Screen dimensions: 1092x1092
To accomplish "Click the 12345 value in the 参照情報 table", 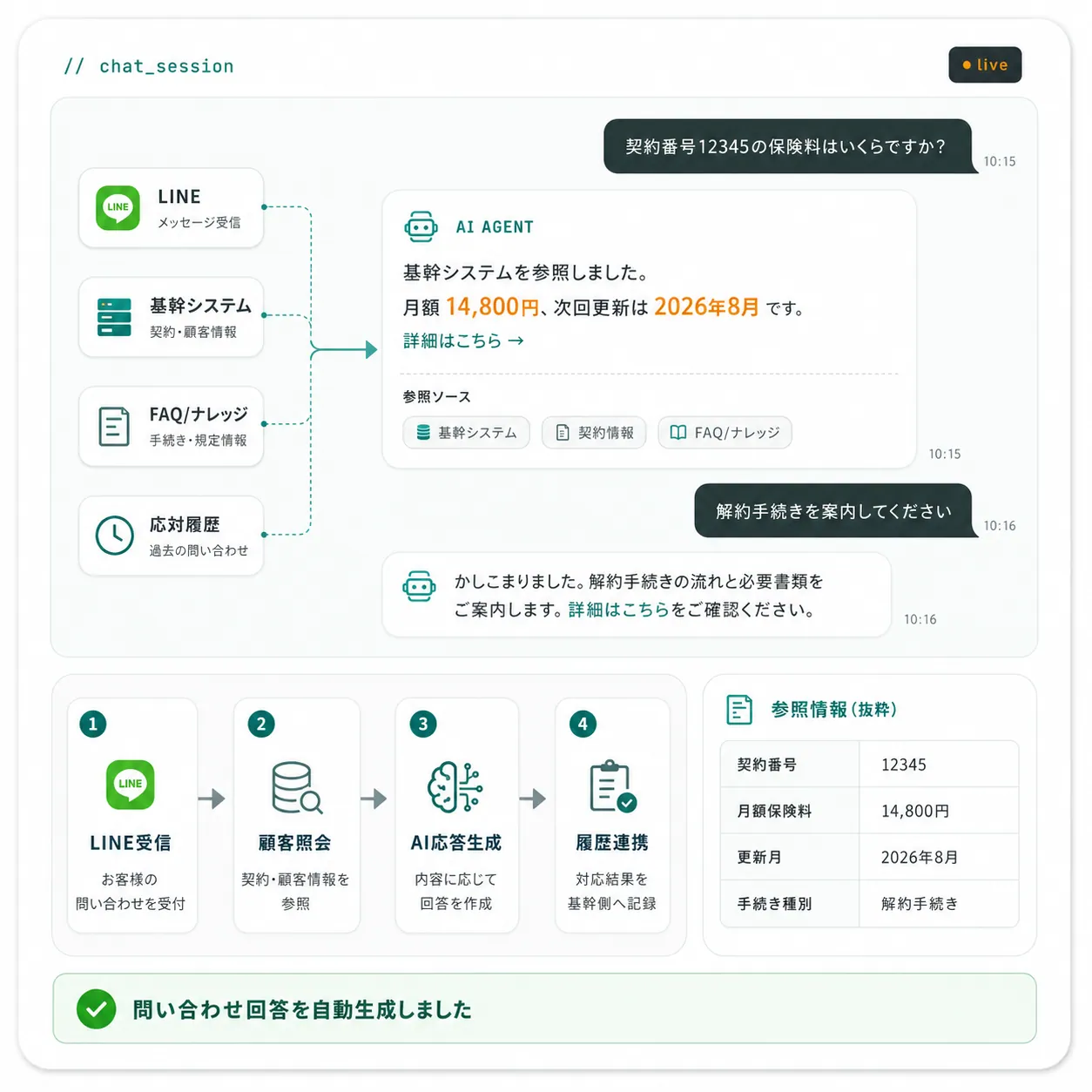I will (904, 765).
